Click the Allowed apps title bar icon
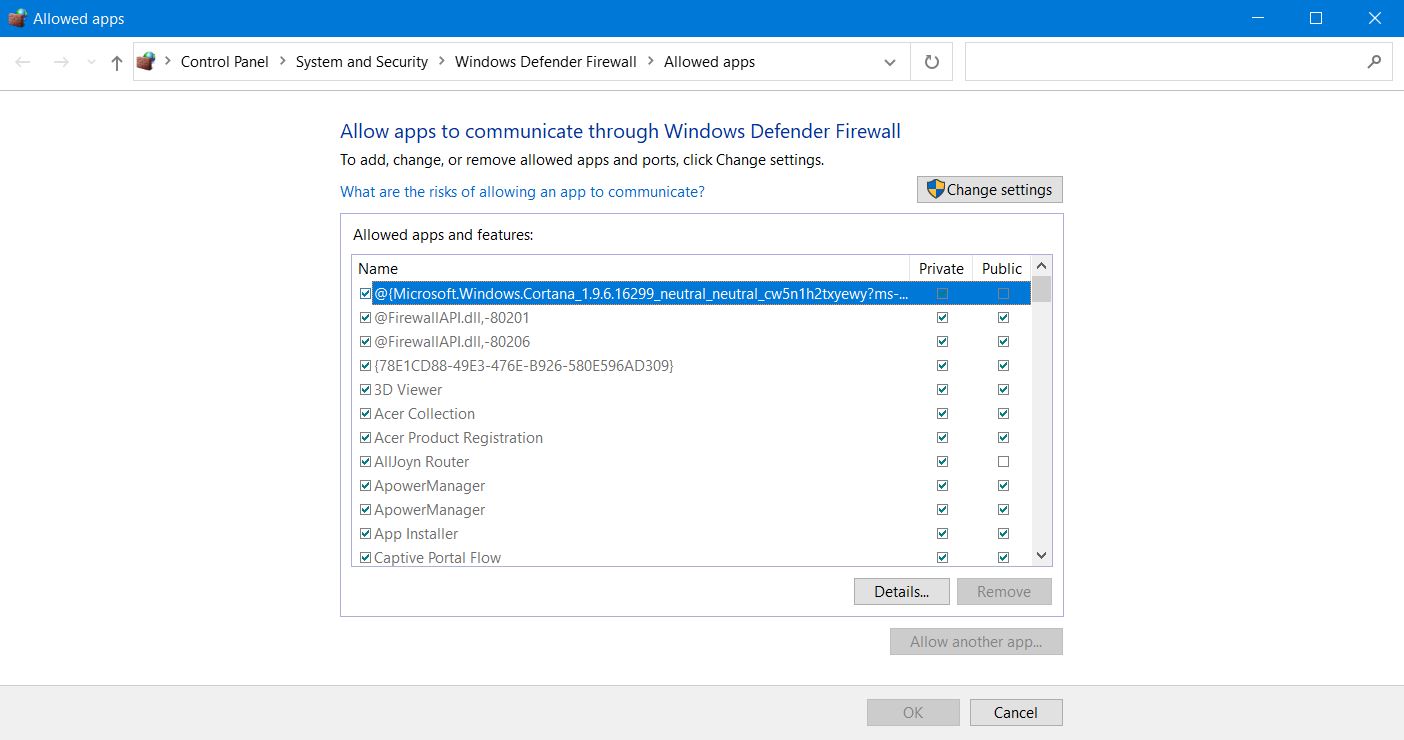 tap(17, 18)
